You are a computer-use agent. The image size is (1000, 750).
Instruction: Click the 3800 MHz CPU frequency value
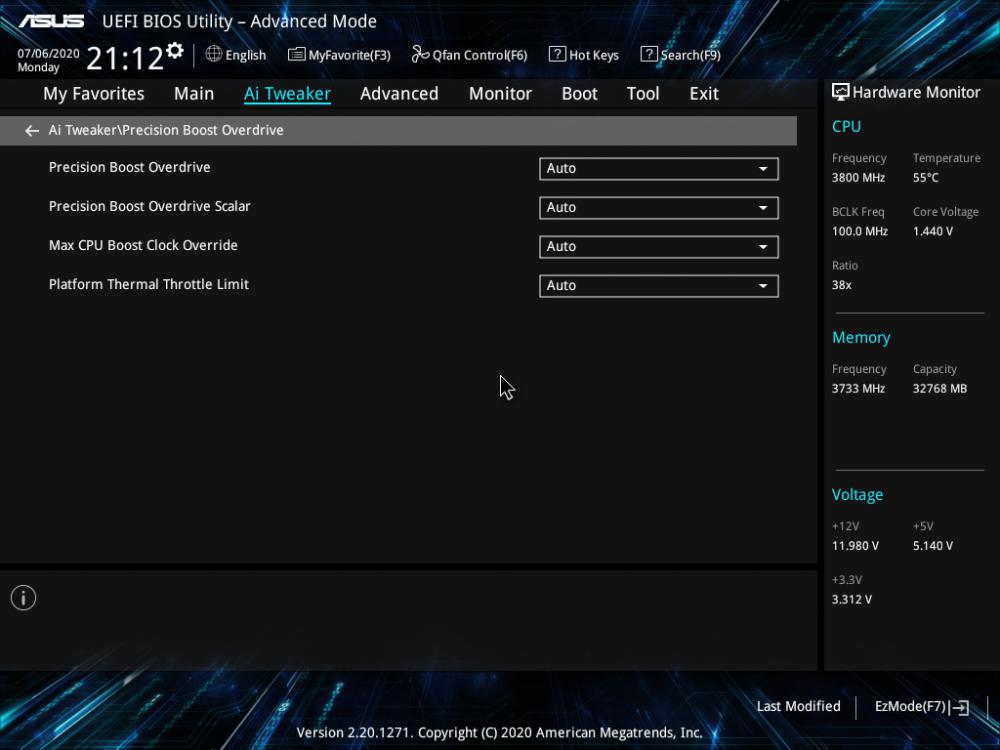click(x=858, y=178)
